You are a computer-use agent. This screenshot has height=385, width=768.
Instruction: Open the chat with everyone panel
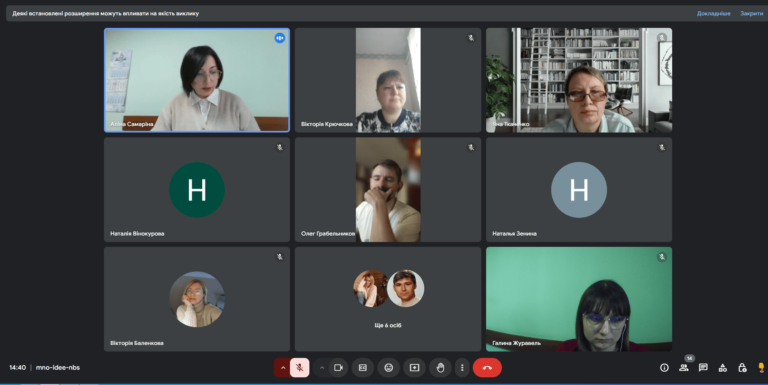[703, 368]
